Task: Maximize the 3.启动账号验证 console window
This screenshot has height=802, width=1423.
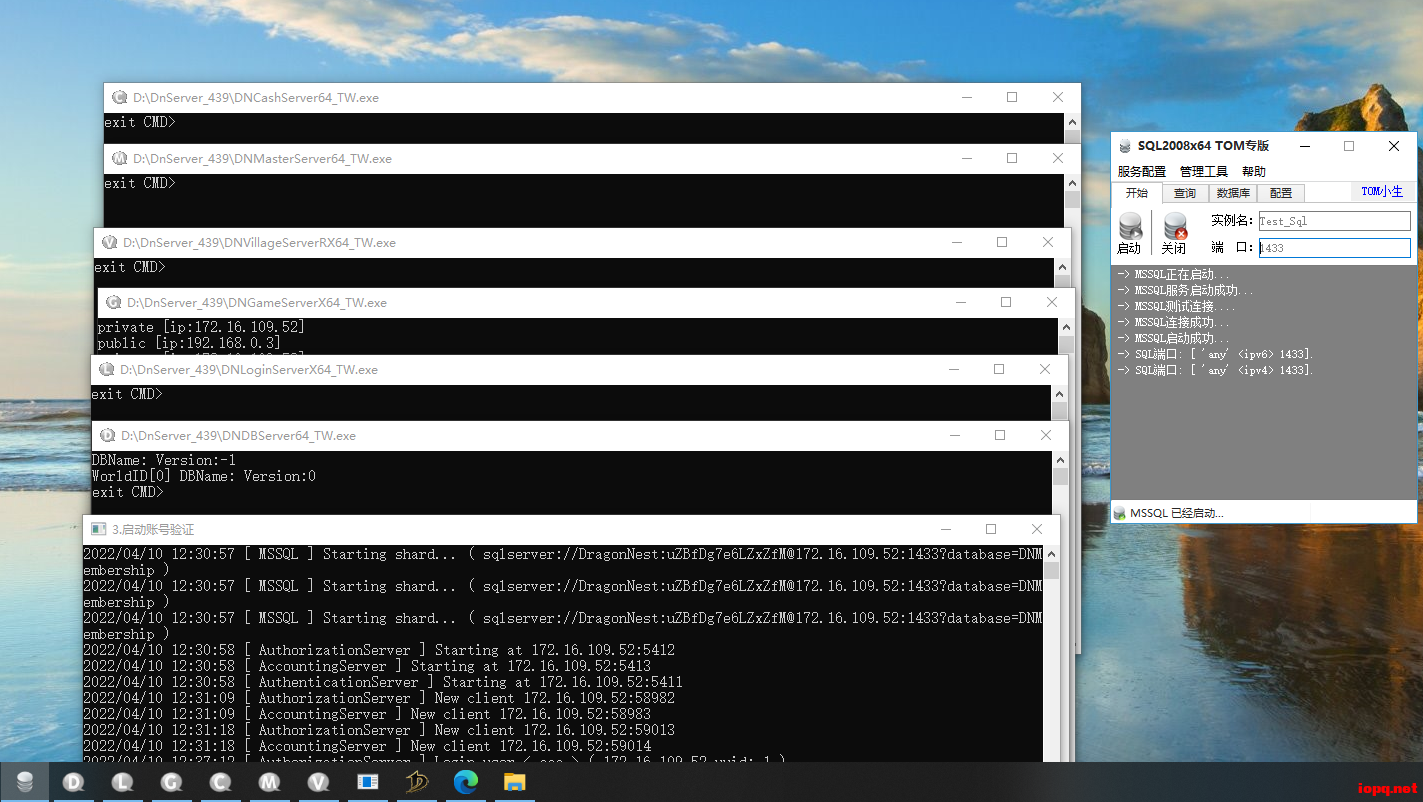Action: (991, 529)
